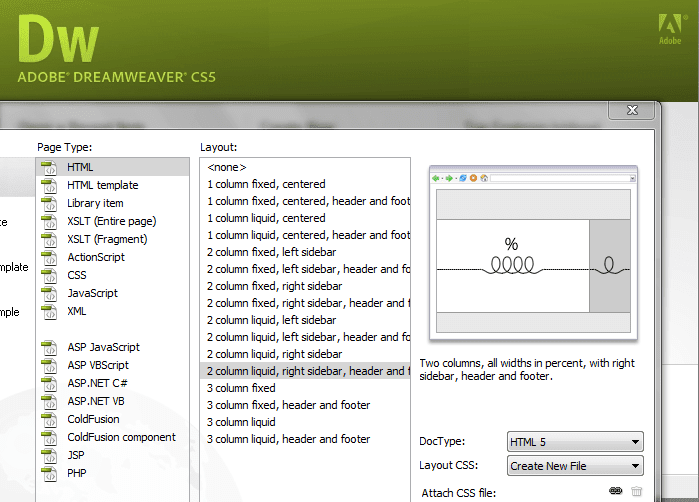Screen dimensions: 699x502
Task: Select XSLT (Entire page) type
Action: (x=112, y=221)
